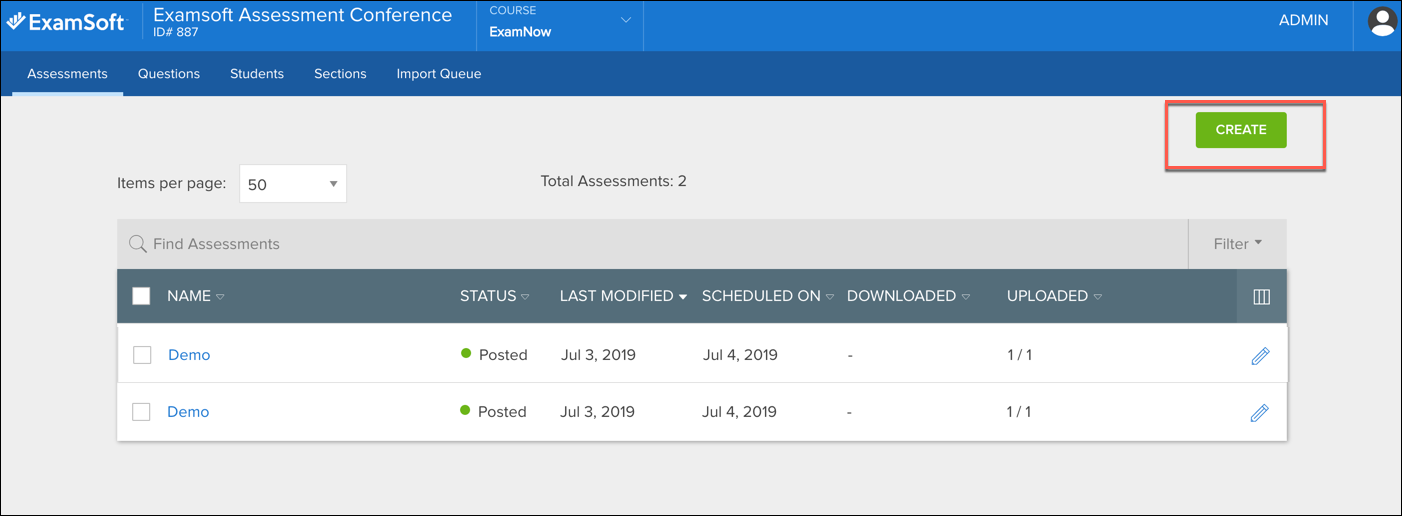The image size is (1402, 516).
Task: Open the first Demo assessment link
Action: (x=189, y=355)
